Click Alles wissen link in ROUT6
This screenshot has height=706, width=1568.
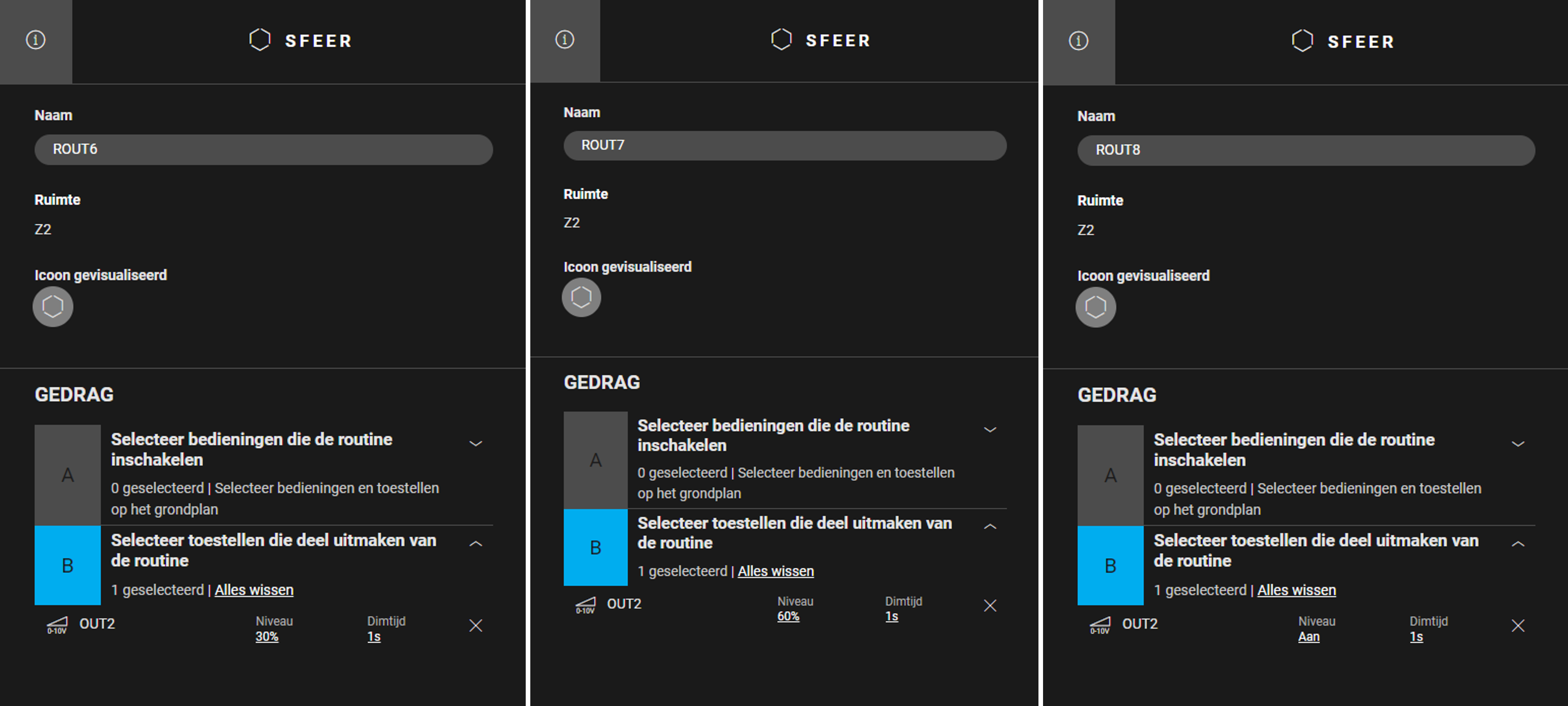pos(254,590)
